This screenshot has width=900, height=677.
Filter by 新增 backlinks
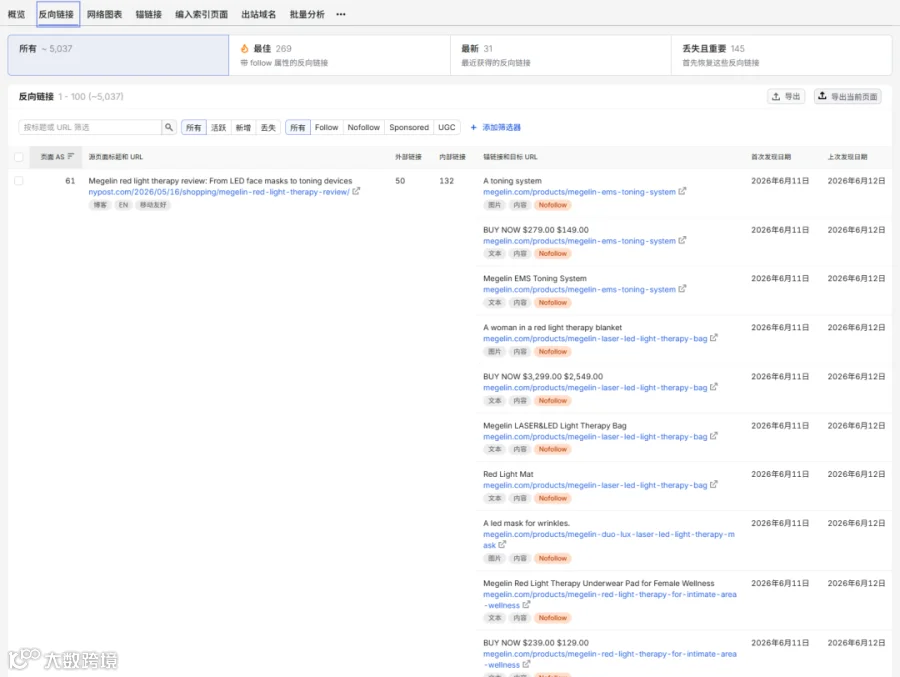pos(243,127)
